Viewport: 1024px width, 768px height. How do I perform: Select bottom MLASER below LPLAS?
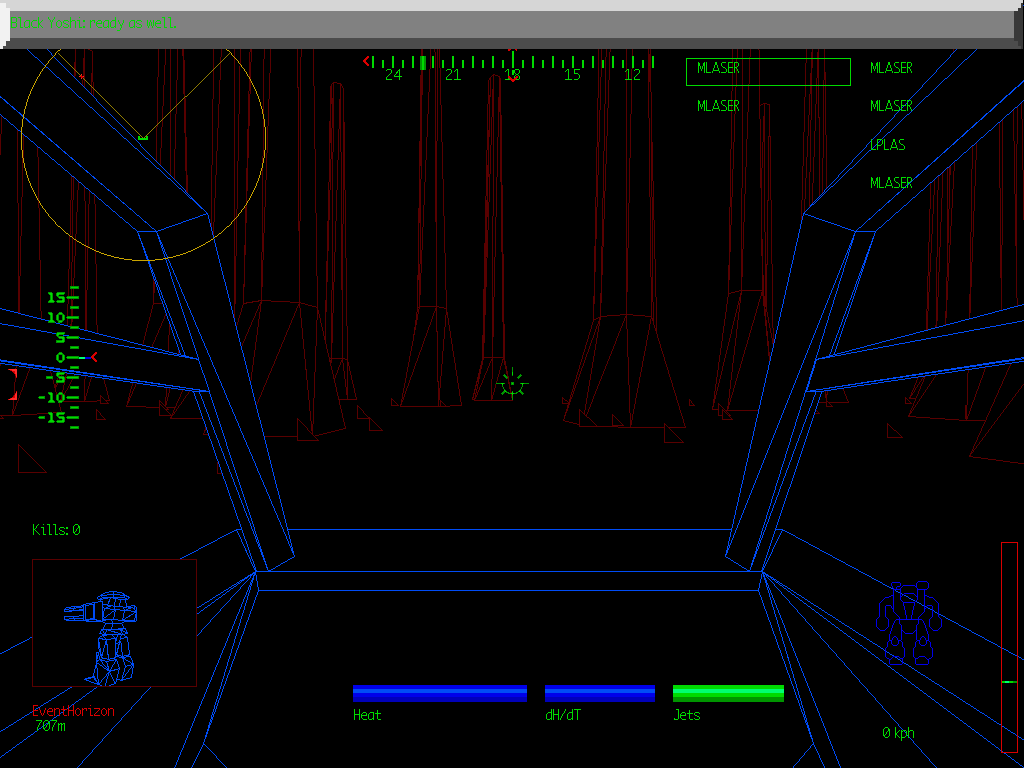pos(891,183)
